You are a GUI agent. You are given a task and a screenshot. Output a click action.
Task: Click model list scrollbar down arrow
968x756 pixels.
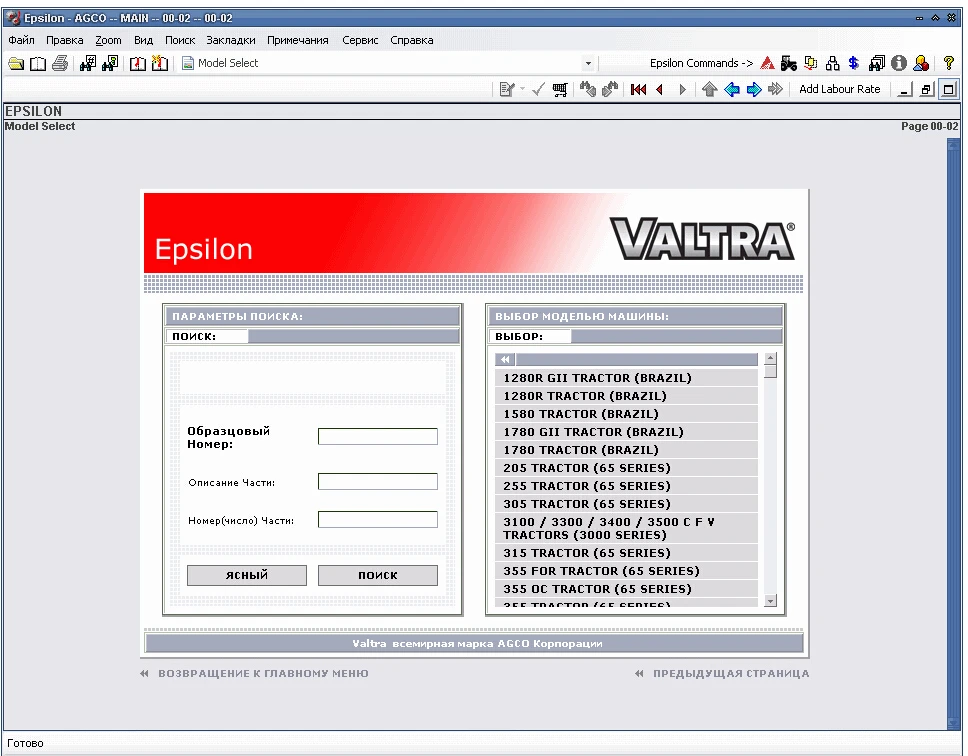pyautogui.click(x=770, y=600)
